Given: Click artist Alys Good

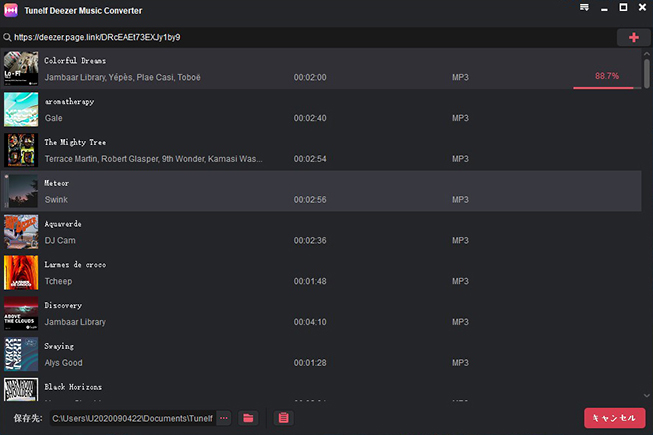Looking at the screenshot, I should pyautogui.click(x=63, y=363).
